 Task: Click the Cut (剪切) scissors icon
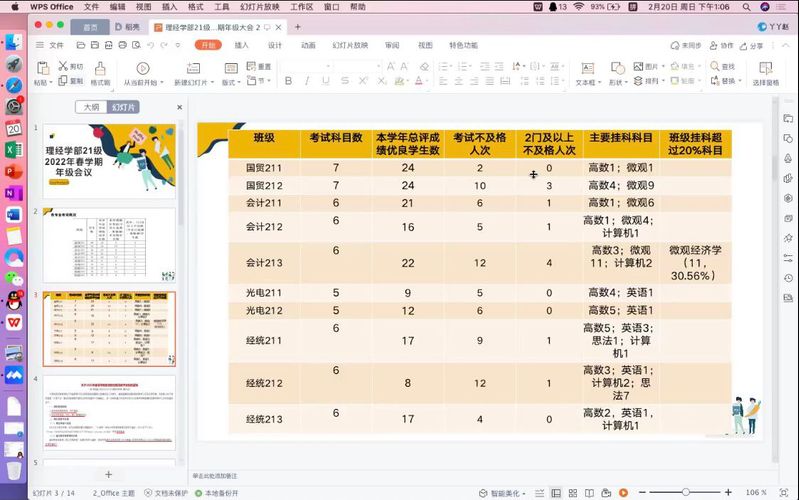tap(64, 67)
